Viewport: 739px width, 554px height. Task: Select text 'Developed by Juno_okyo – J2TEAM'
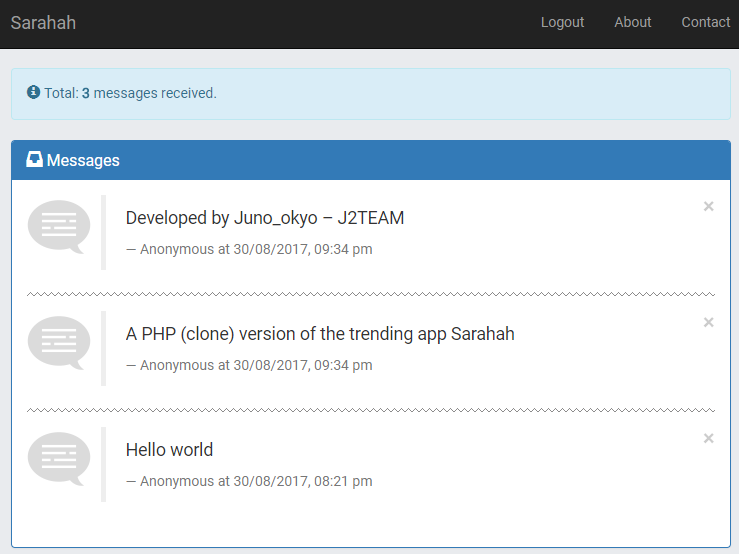tap(265, 218)
